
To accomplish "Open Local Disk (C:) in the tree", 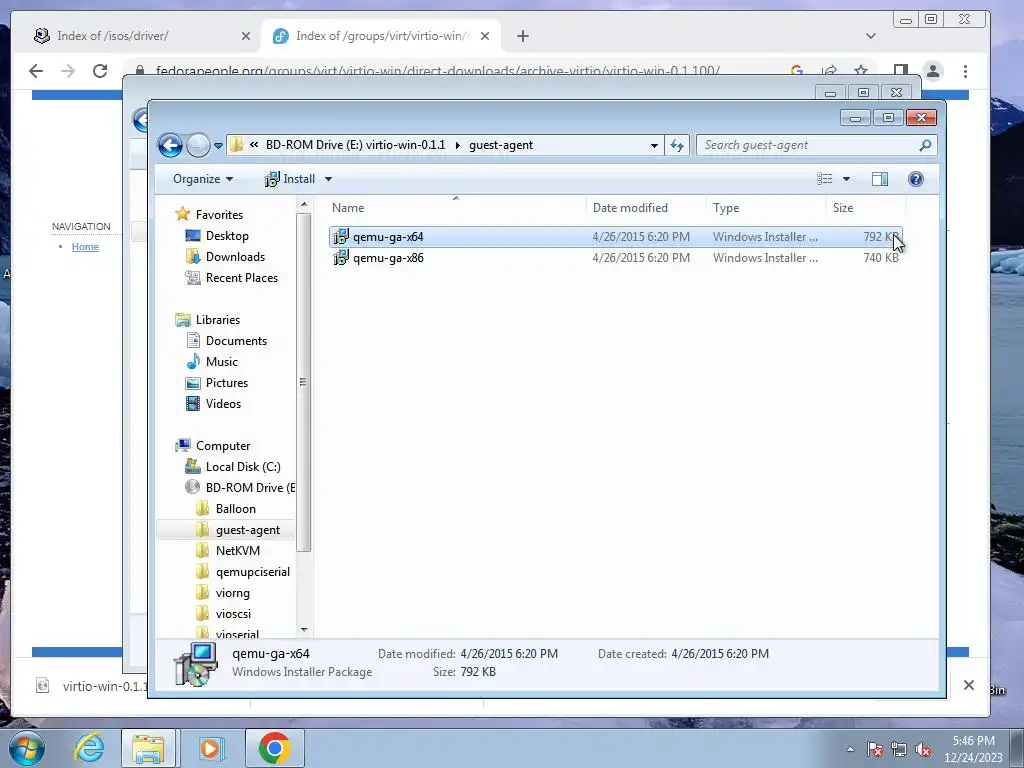I will pyautogui.click(x=243, y=467).
